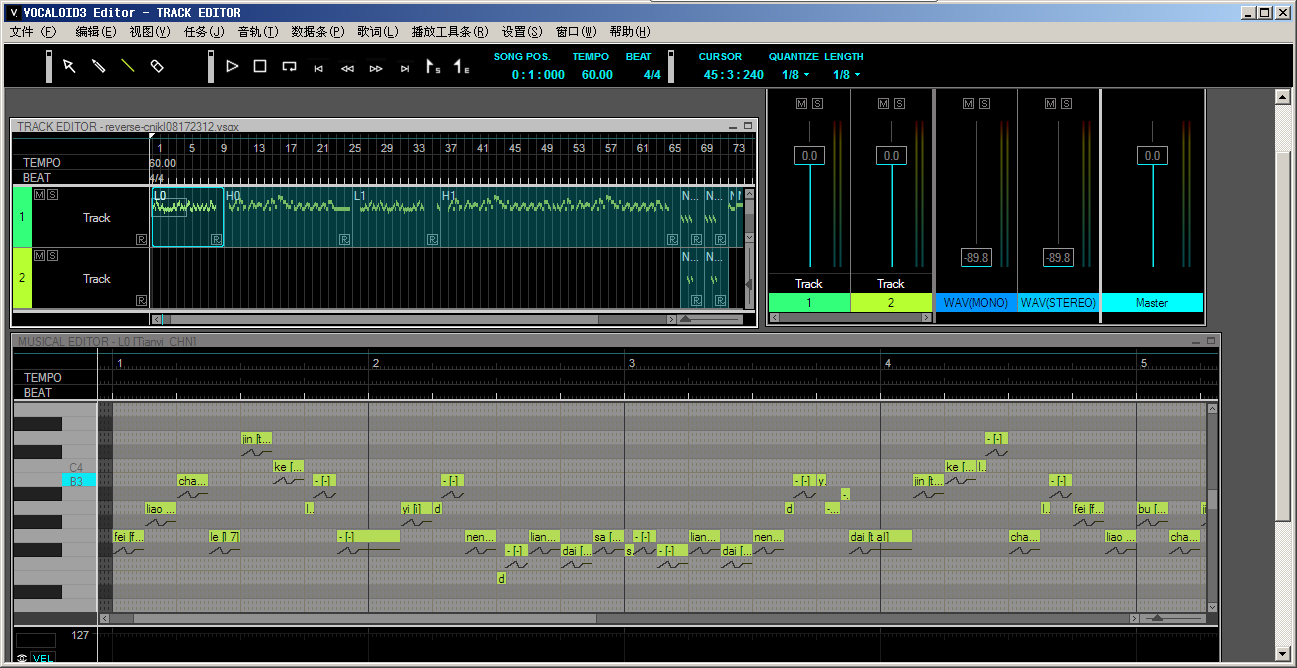1297x668 pixels.
Task: Mute the WAV(STEREO) mixer channel
Action: point(1052,104)
